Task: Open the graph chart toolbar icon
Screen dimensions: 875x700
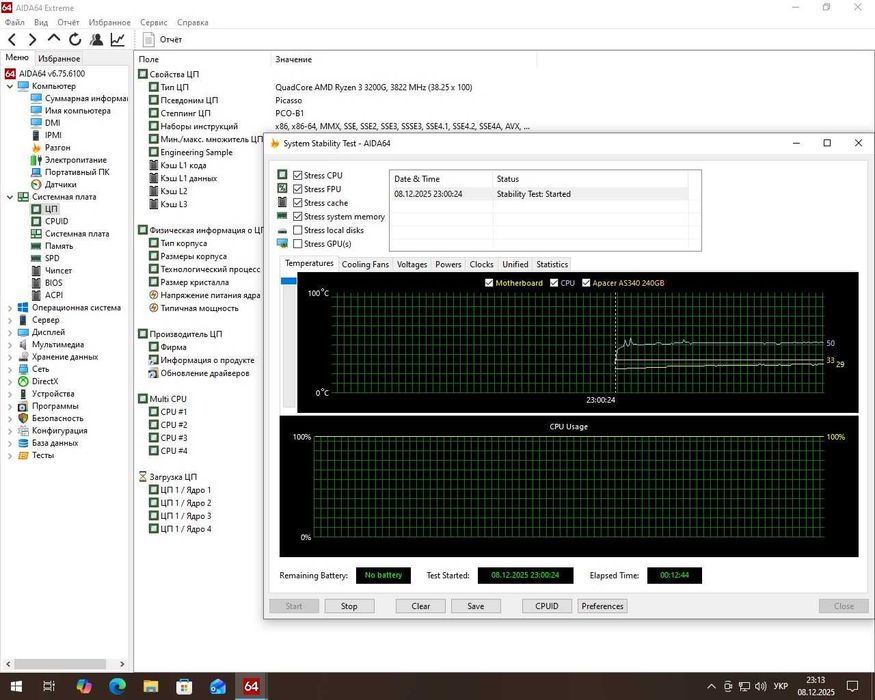Action: pos(117,39)
